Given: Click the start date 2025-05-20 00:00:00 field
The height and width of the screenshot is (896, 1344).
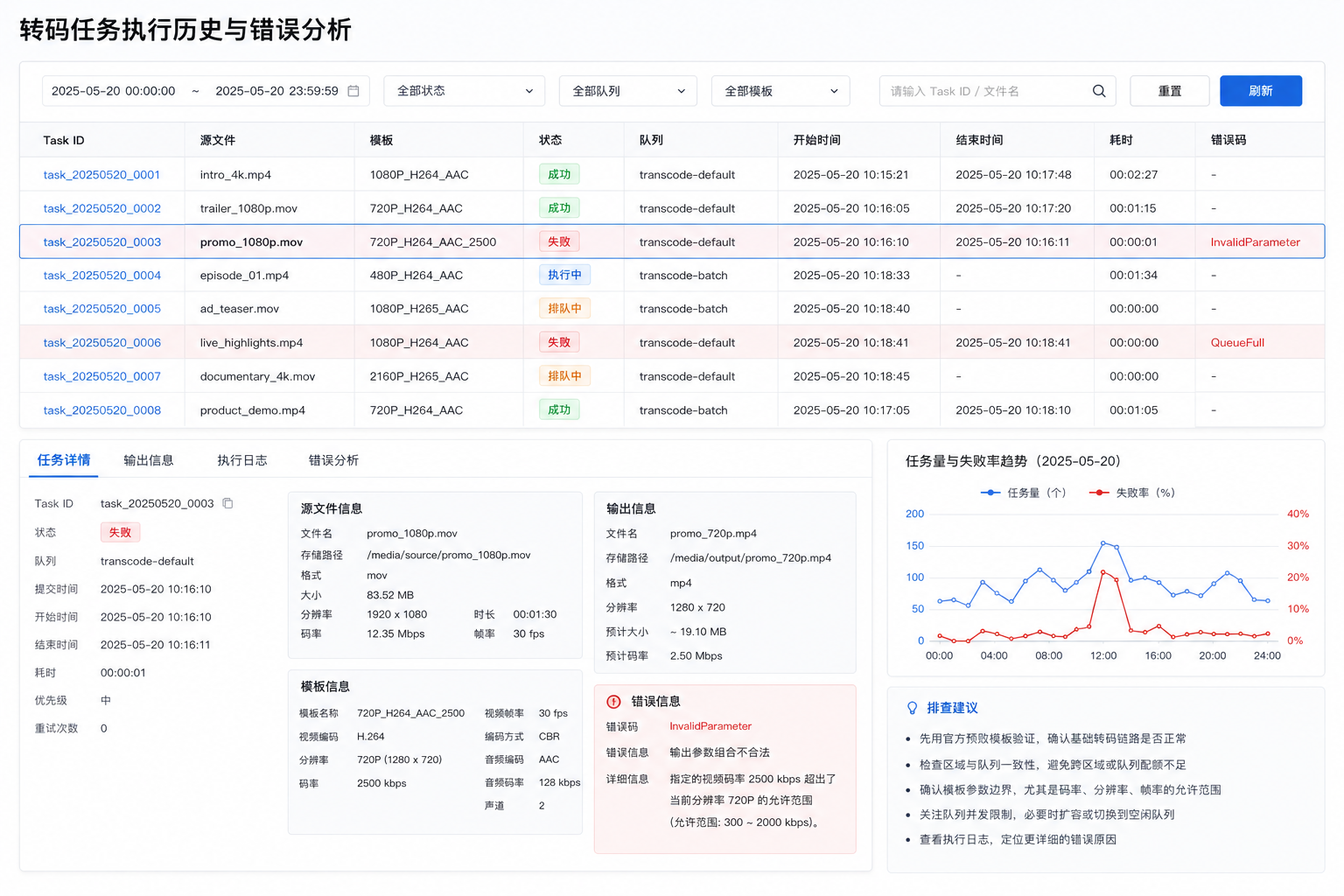Looking at the screenshot, I should pyautogui.click(x=114, y=91).
